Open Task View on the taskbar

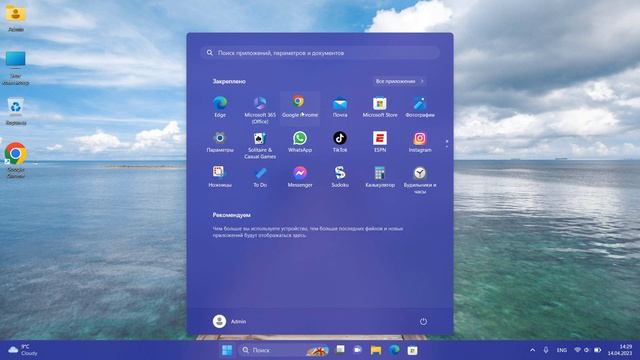[x=340, y=350]
